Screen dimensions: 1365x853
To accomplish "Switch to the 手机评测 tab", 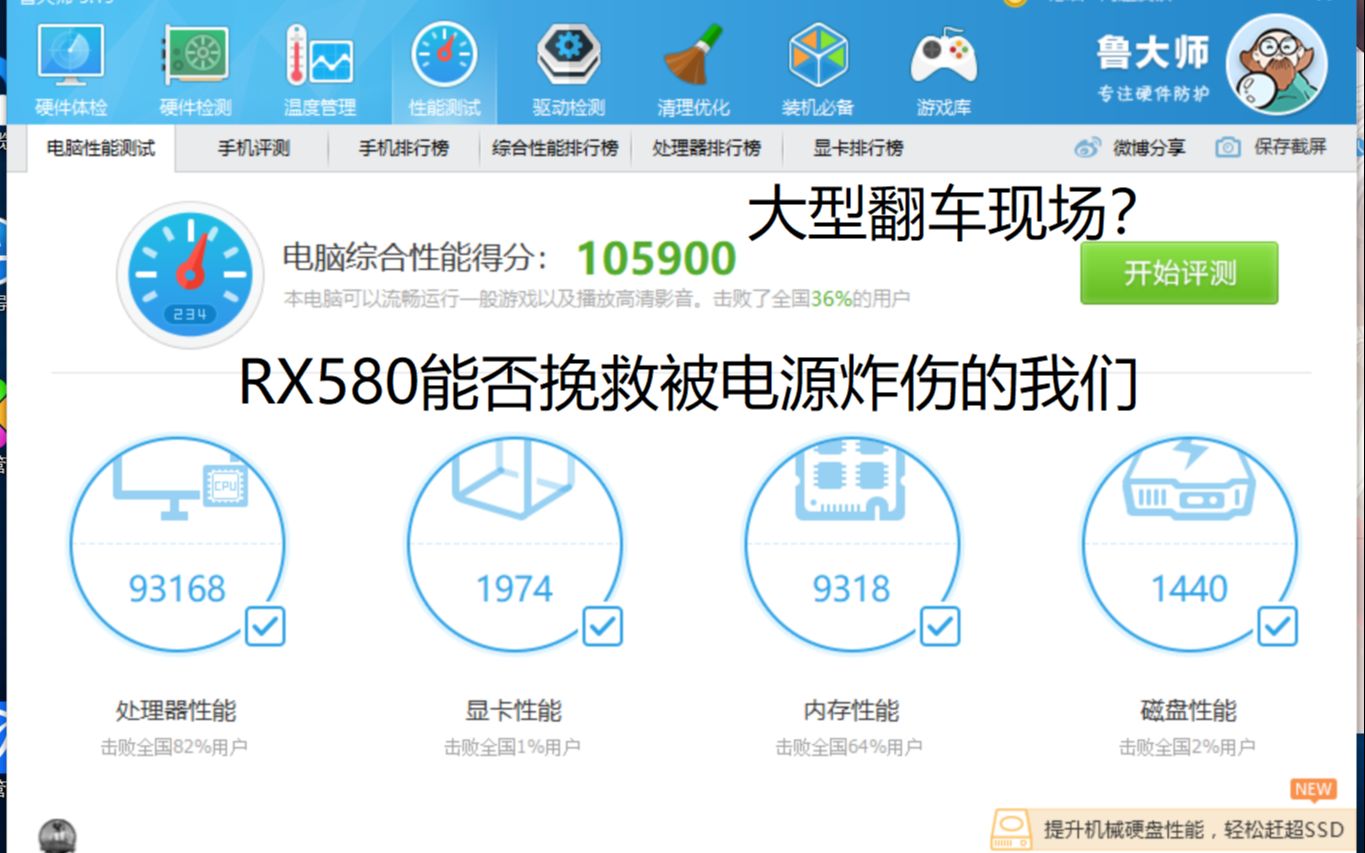I will [x=254, y=148].
